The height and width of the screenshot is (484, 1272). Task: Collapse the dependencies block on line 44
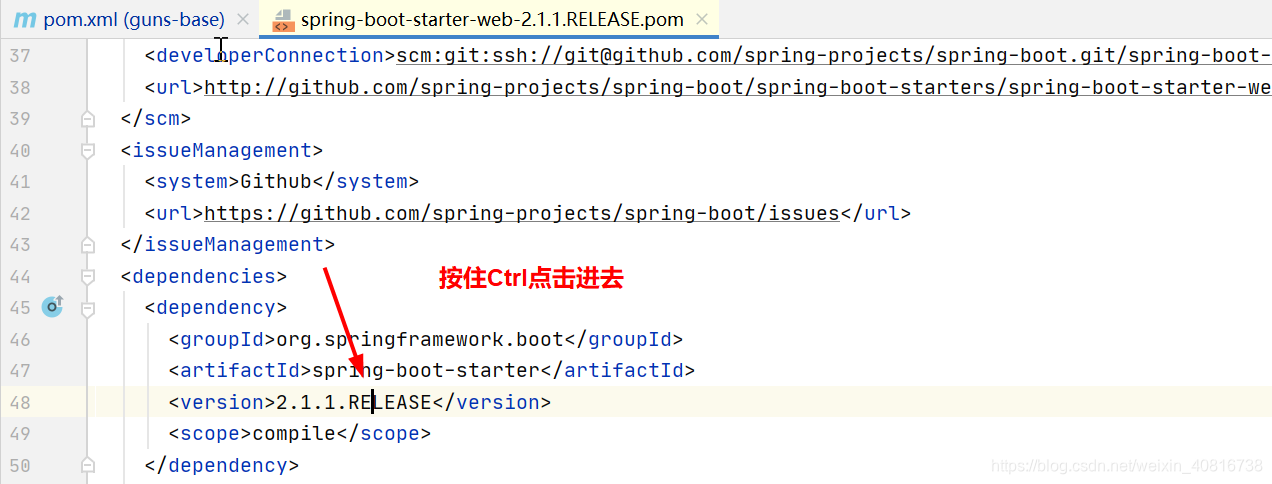tap(87, 276)
